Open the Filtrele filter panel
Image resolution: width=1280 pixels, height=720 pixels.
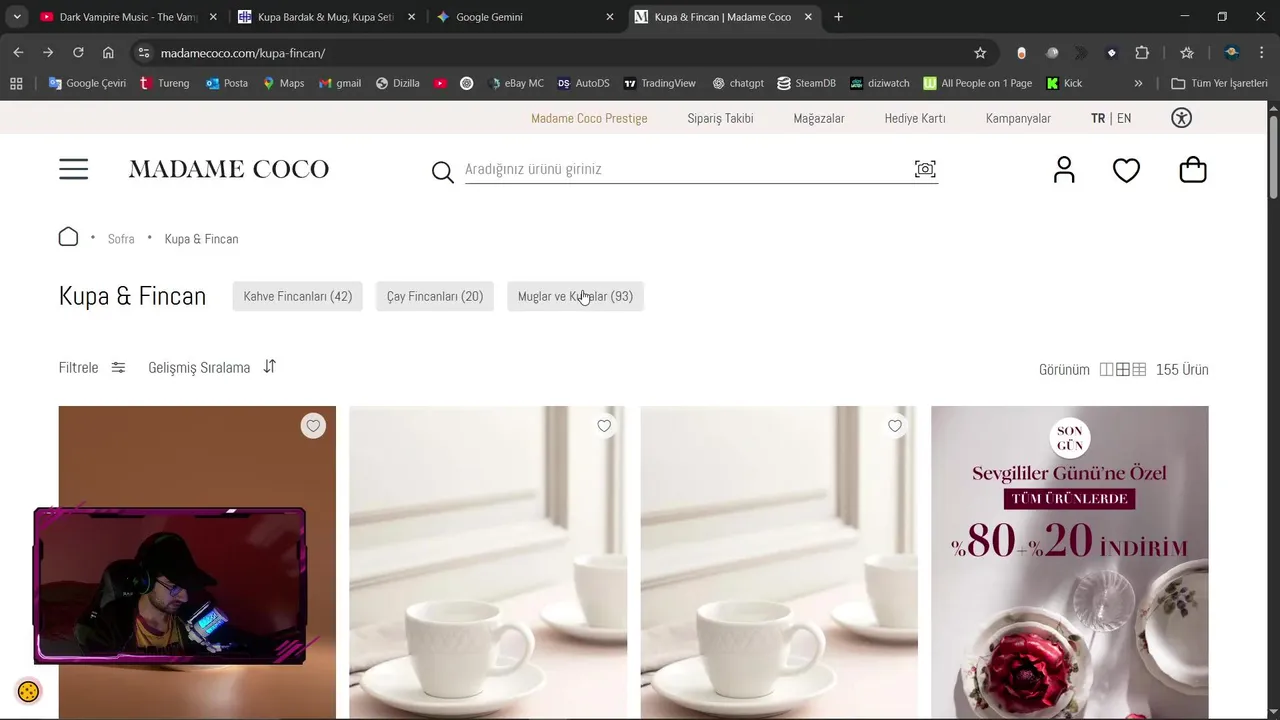[x=92, y=367]
